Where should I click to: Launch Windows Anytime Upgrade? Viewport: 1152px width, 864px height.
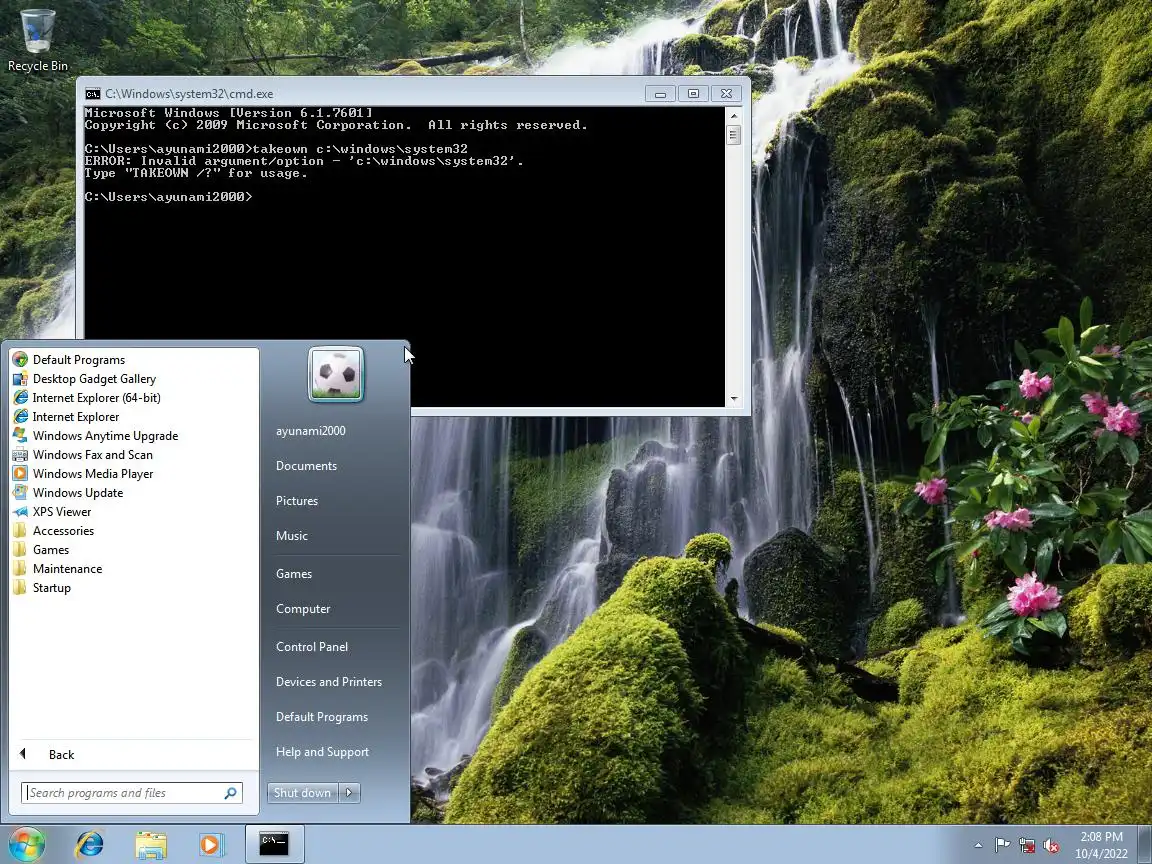[x=96, y=436]
